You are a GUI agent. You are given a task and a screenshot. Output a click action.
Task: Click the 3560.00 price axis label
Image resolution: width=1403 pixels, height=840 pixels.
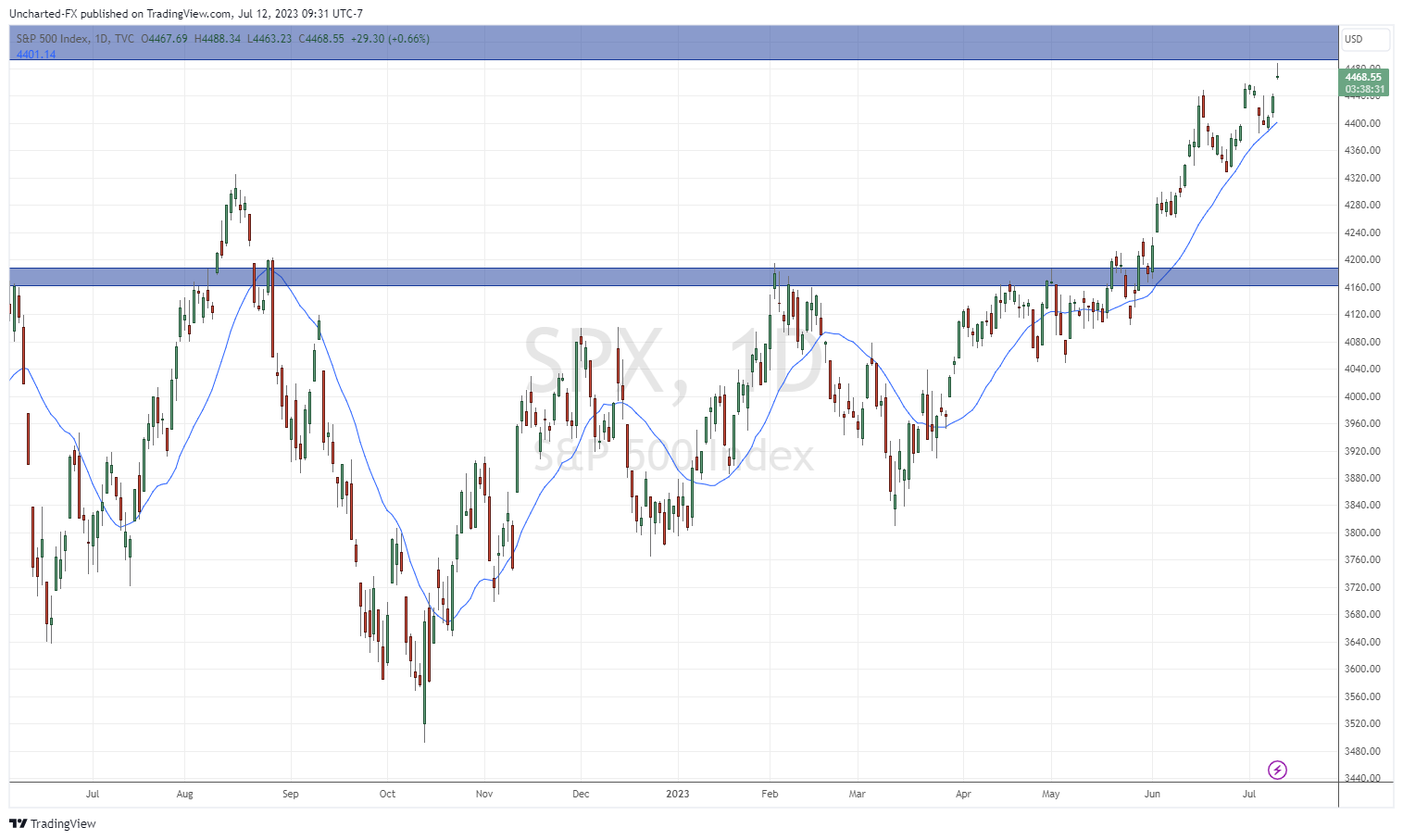pos(1362,696)
